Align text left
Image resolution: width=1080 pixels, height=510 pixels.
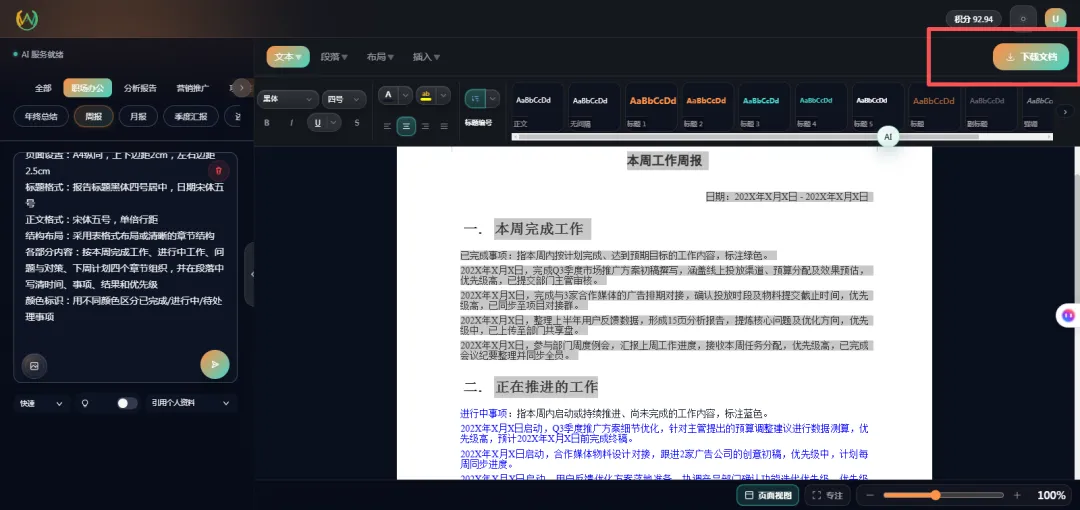[x=387, y=126]
